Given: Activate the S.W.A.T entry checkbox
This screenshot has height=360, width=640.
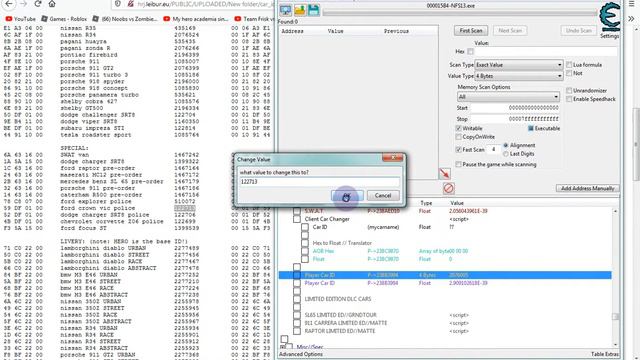Looking at the screenshot, I should (x=297, y=211).
